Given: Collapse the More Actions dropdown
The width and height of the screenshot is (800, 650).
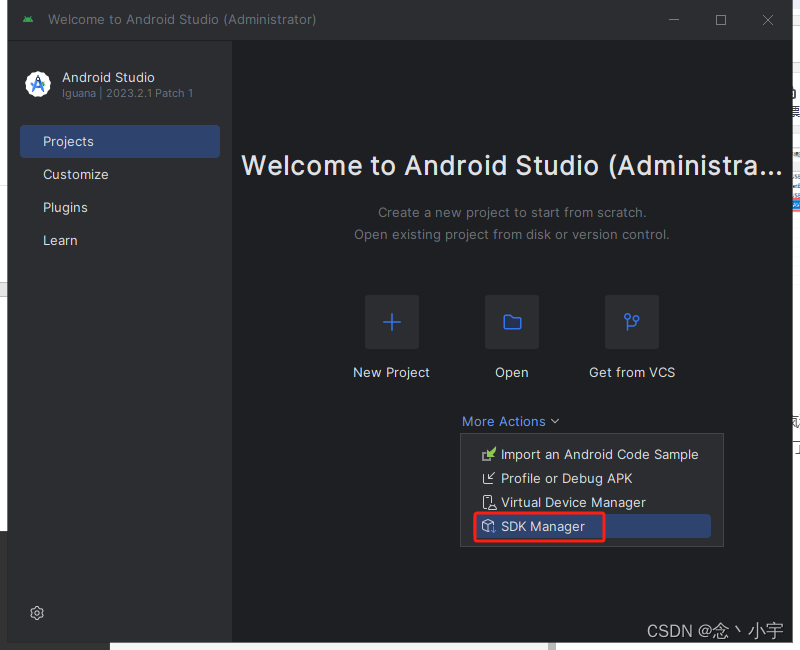Looking at the screenshot, I should [511, 421].
